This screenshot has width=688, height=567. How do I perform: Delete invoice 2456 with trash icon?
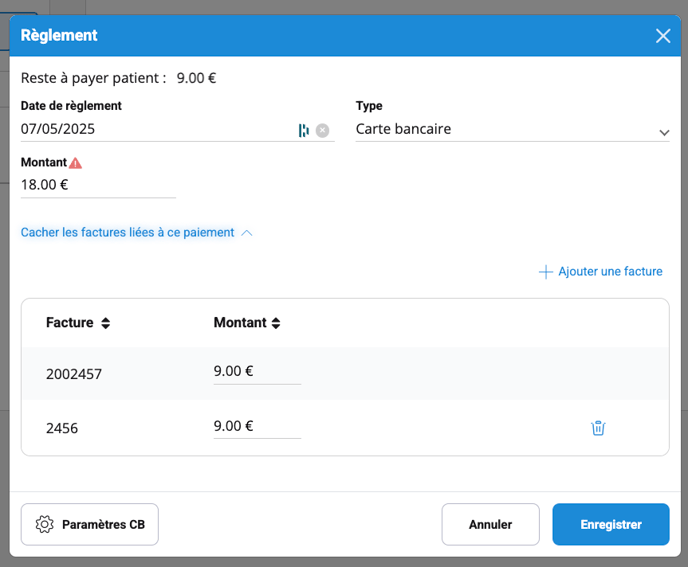tap(598, 428)
